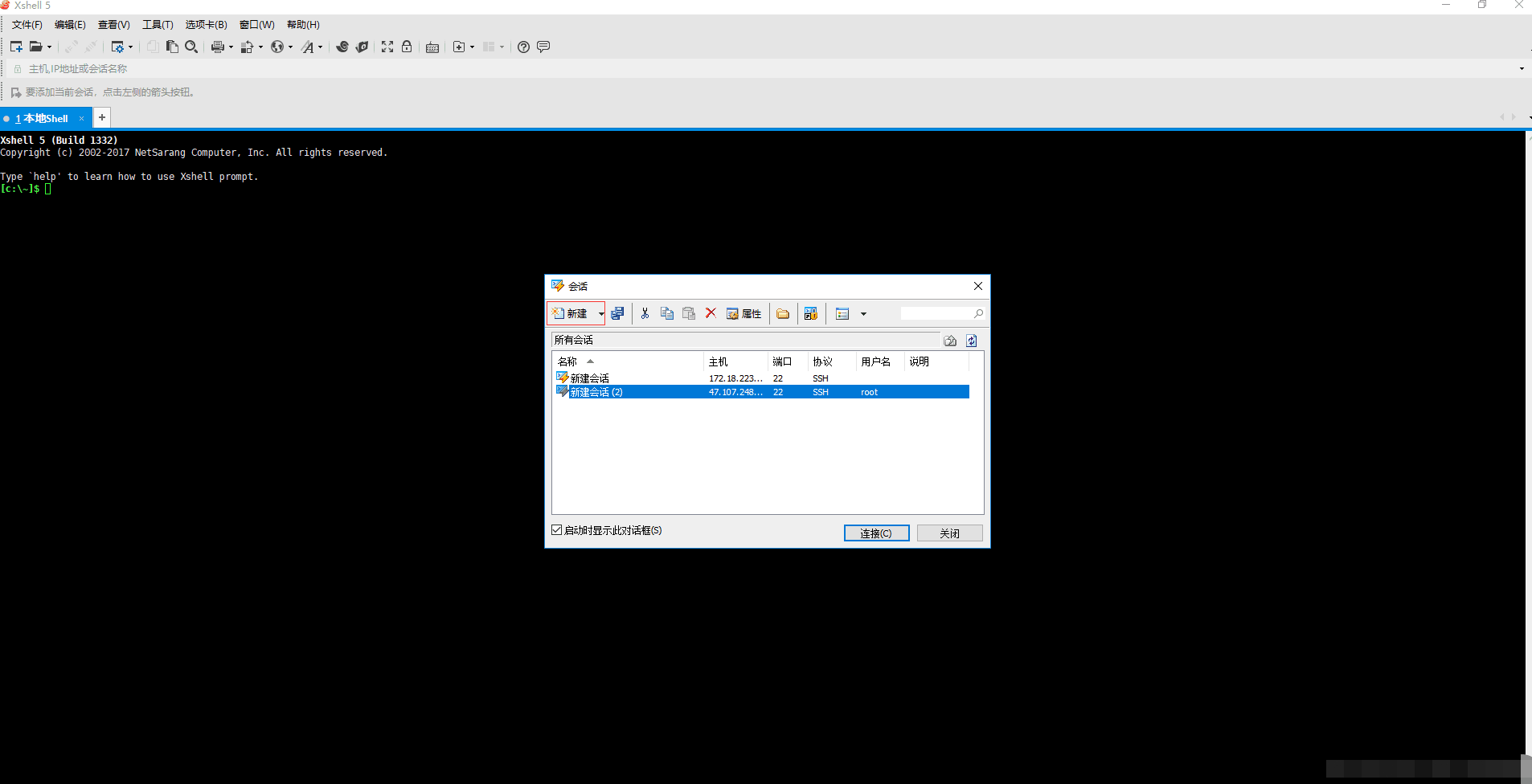The height and width of the screenshot is (784, 1532).
Task: Open the 帮助(H) menu
Action: 303,25
